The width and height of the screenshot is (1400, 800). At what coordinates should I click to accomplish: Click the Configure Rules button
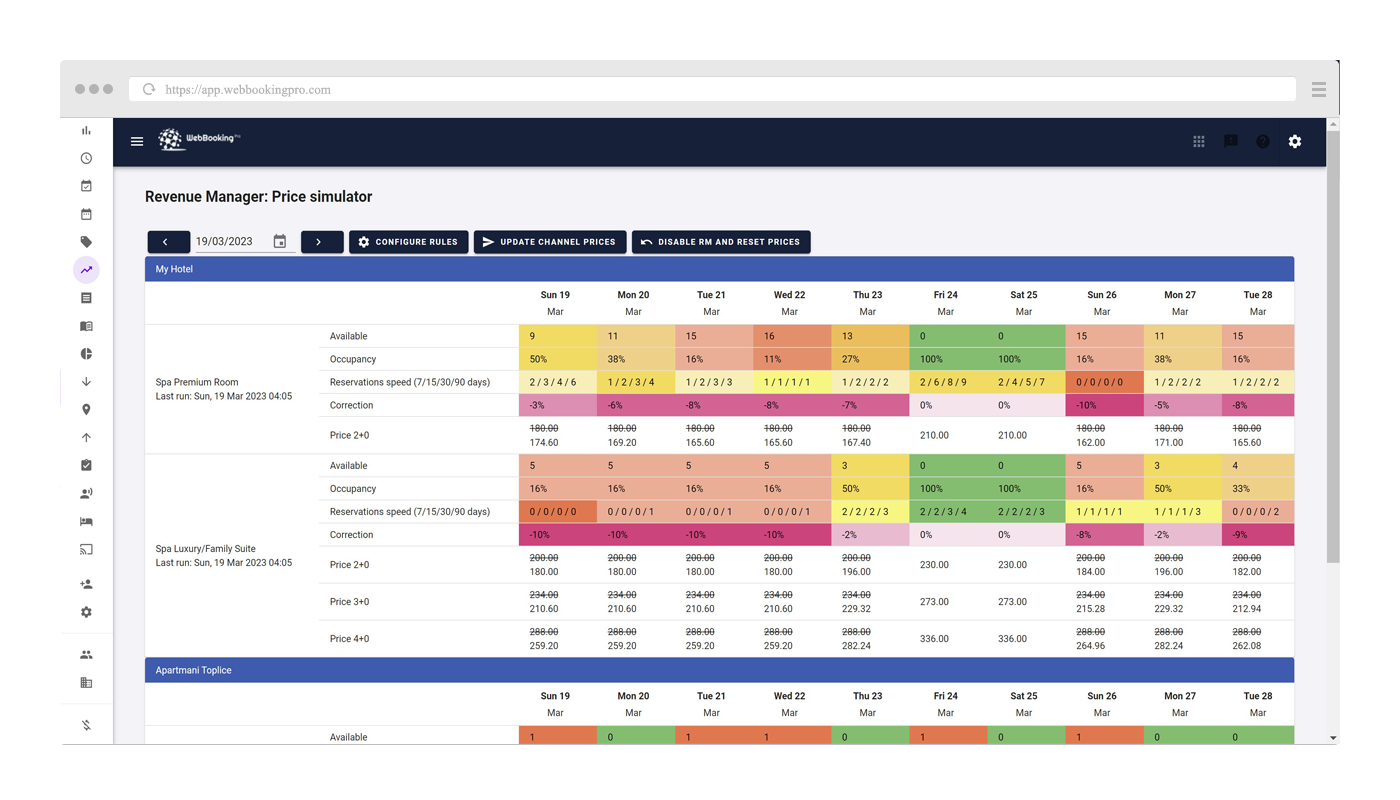(x=408, y=242)
